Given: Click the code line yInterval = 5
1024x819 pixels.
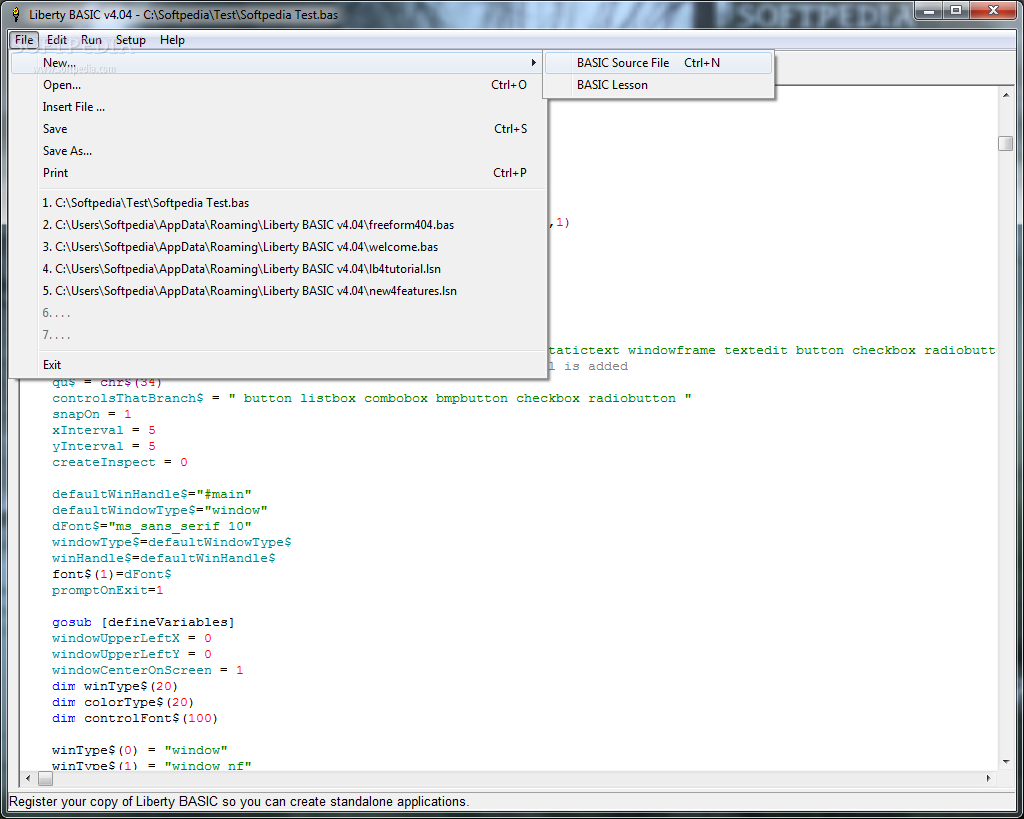Looking at the screenshot, I should (x=104, y=447).
